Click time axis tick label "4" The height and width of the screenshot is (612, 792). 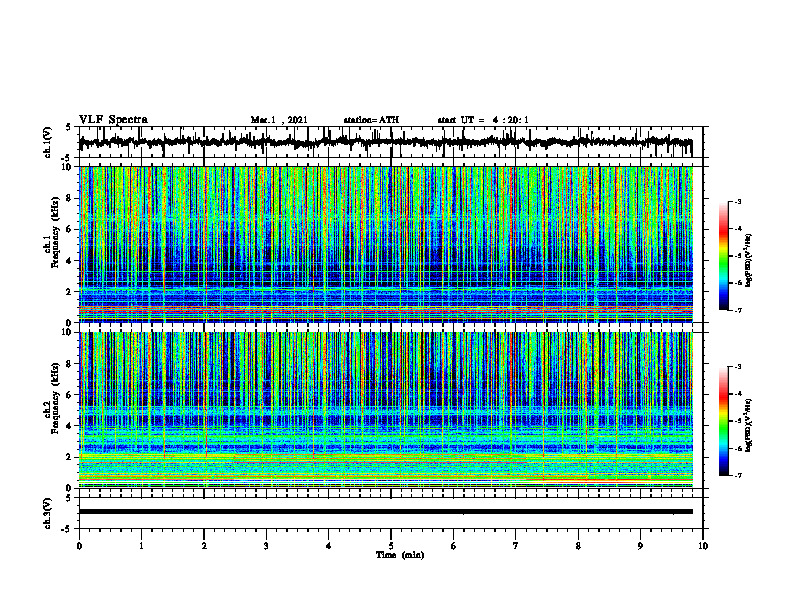click(x=329, y=546)
